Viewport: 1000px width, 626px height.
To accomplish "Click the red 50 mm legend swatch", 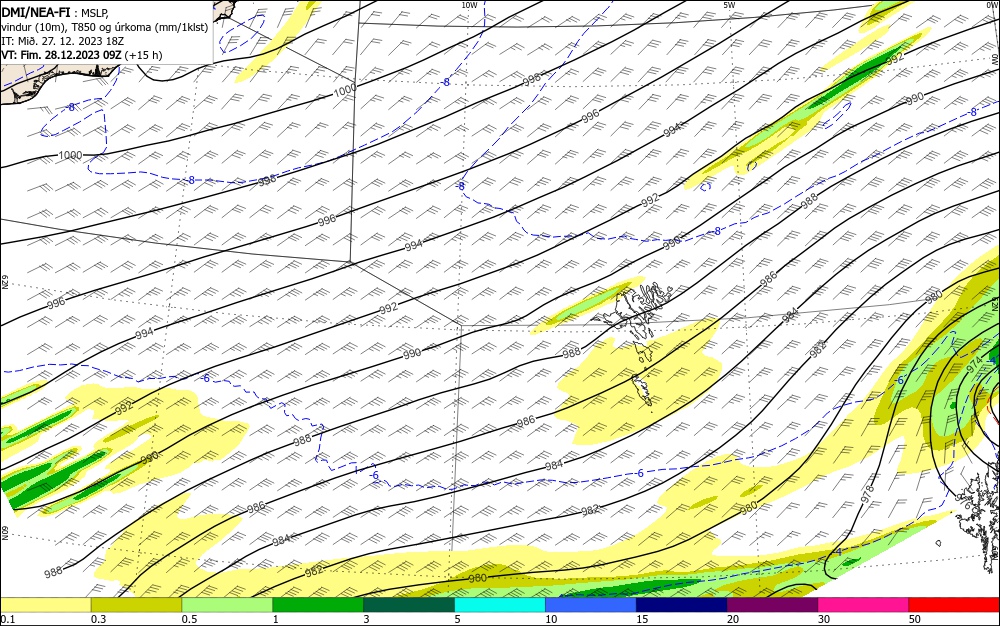I will coord(954,605).
